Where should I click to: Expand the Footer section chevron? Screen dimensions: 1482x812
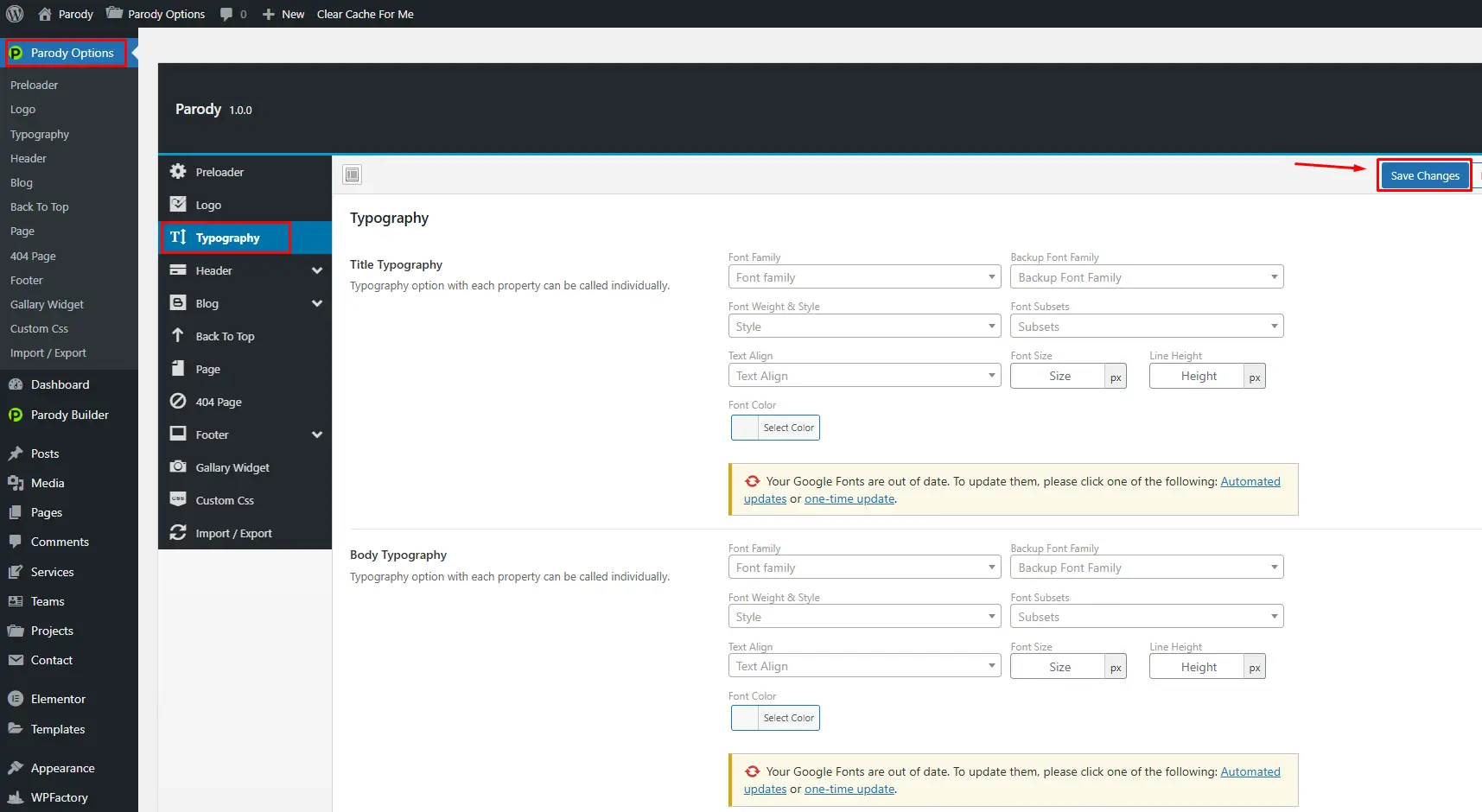(317, 435)
